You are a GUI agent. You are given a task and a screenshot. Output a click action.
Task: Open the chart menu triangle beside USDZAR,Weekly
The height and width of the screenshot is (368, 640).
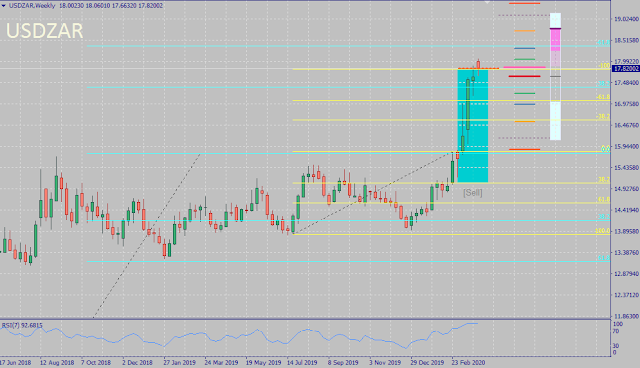pos(4,6)
